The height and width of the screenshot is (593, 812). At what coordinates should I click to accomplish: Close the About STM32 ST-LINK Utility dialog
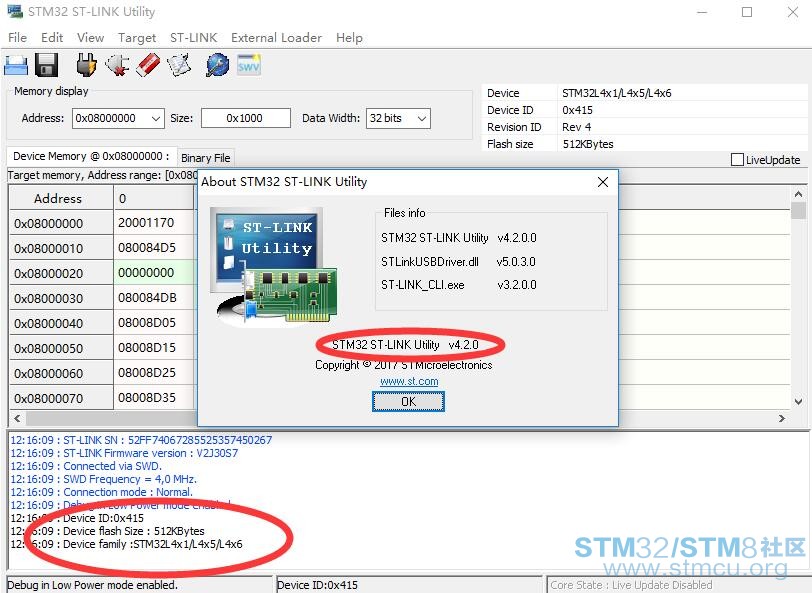pos(603,182)
